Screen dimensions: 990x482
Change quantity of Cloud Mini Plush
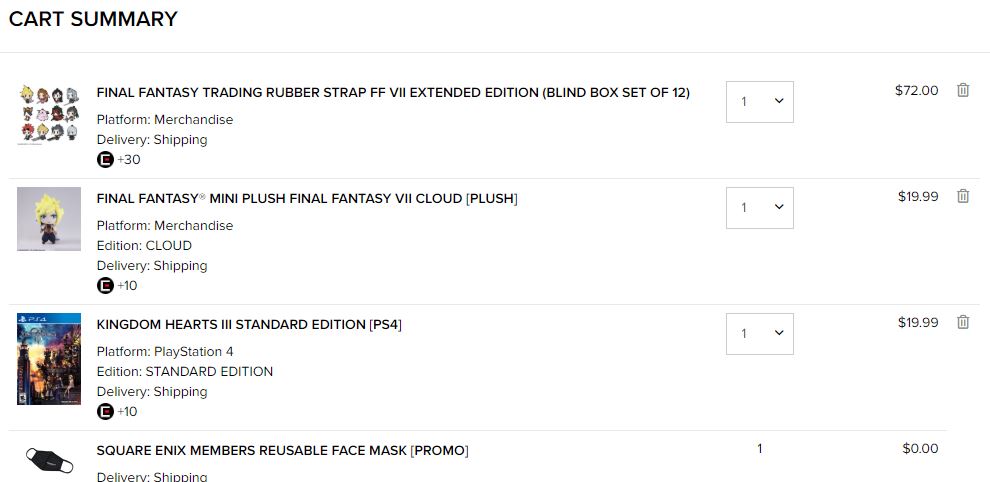pos(760,208)
